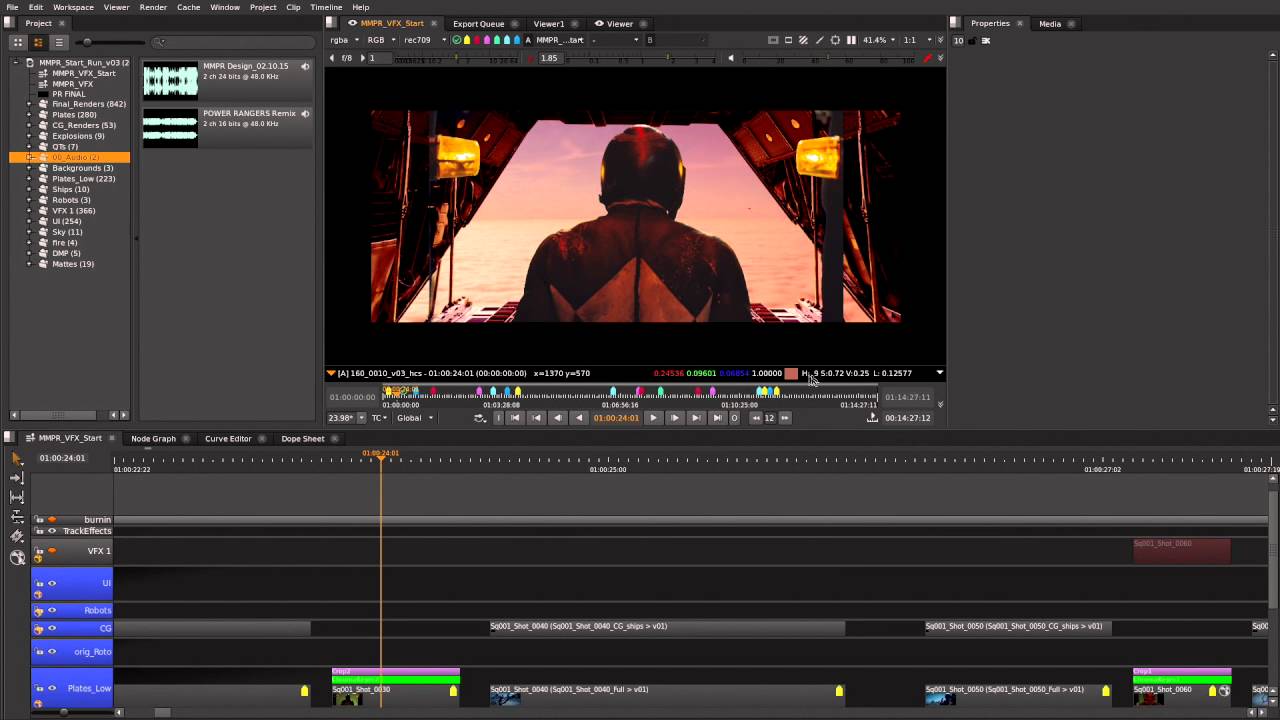
Task: Select the razor cut tool in timeline
Action: point(16,537)
